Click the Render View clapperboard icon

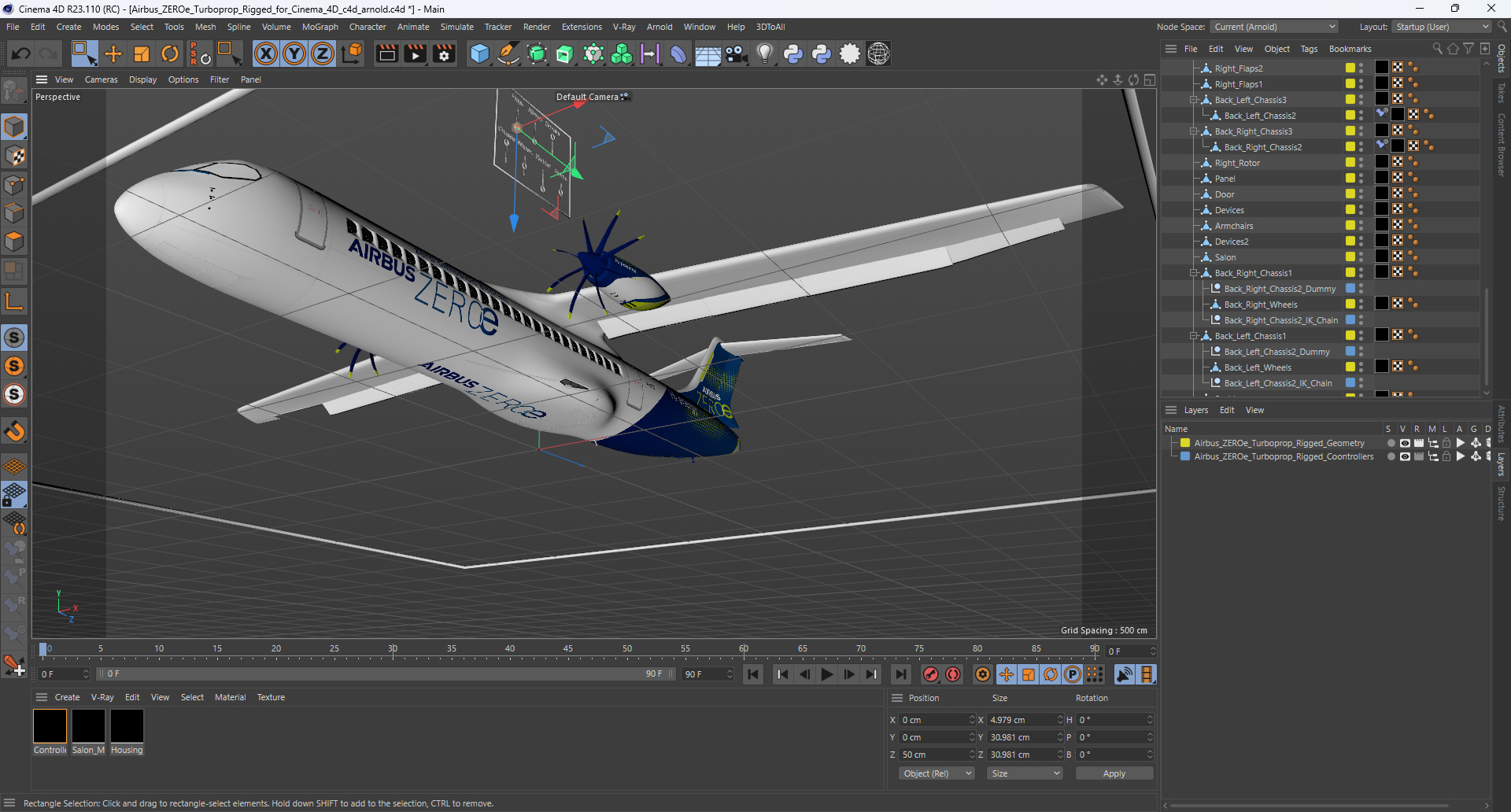386,54
